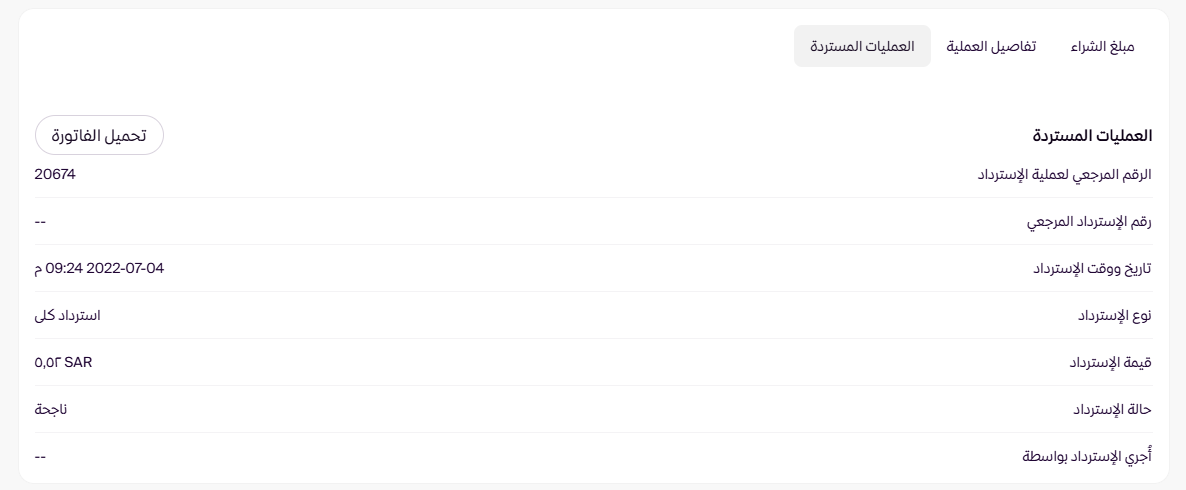Download the invoice via تحميل الفاتورة button

click(99, 136)
